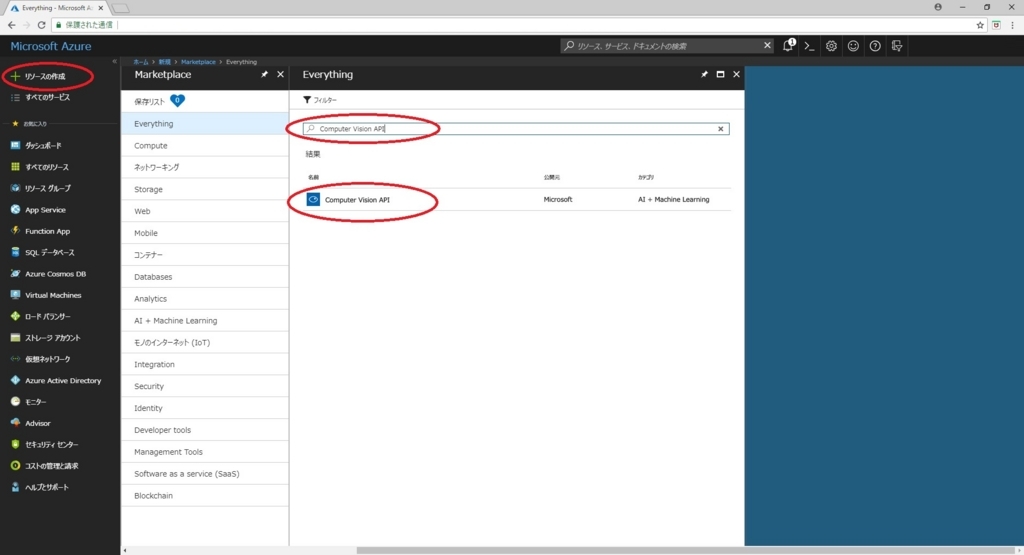Open the help question mark icon
This screenshot has height=555, width=1024.
point(875,46)
